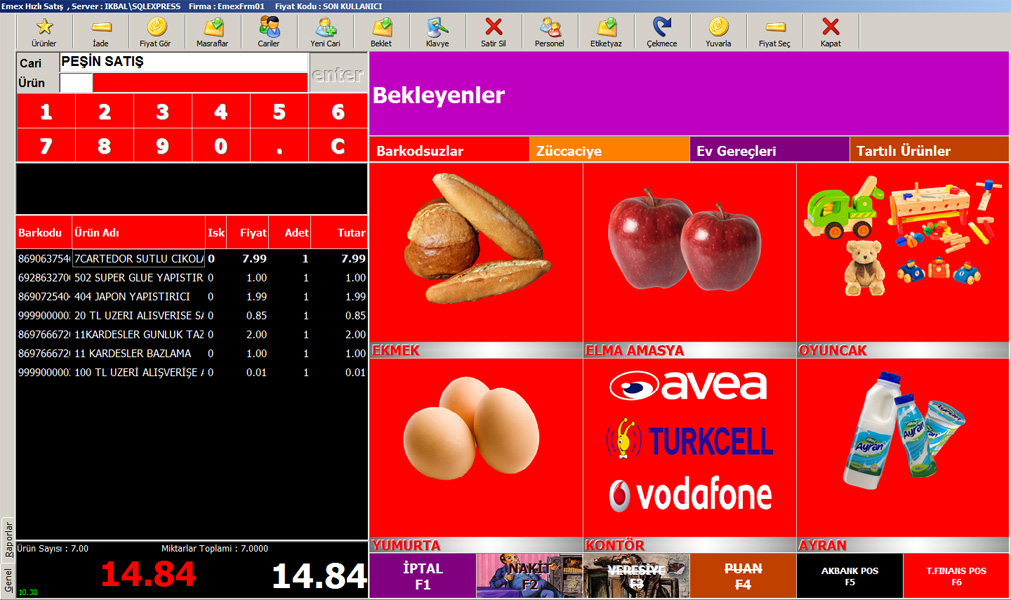
Task: Open the Raporlar side tab
Action: pos(8,539)
